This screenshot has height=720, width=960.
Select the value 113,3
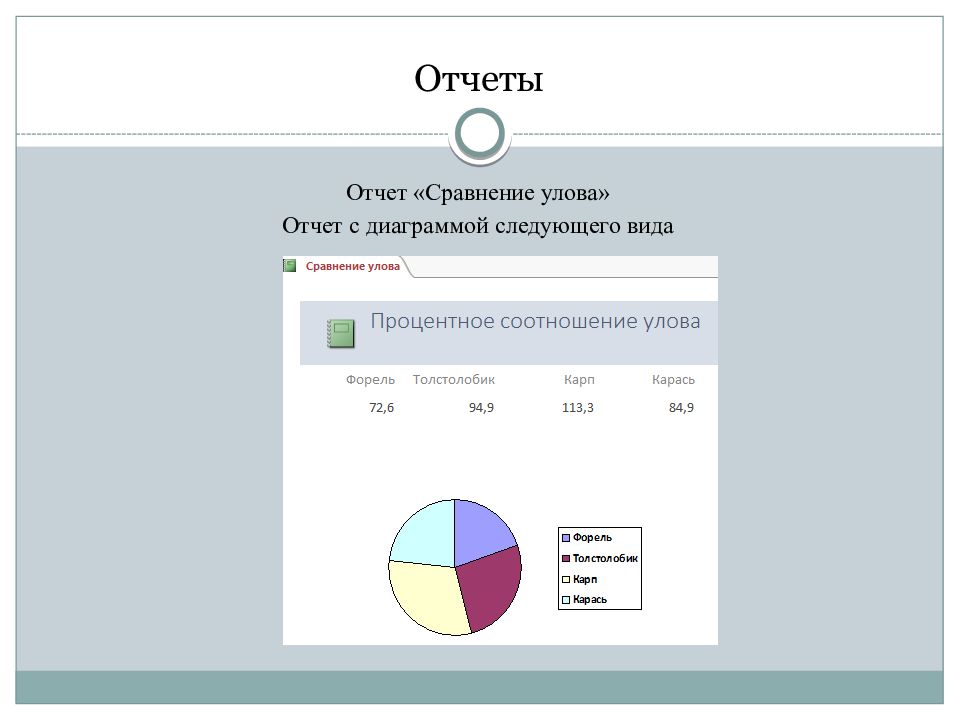coord(578,408)
